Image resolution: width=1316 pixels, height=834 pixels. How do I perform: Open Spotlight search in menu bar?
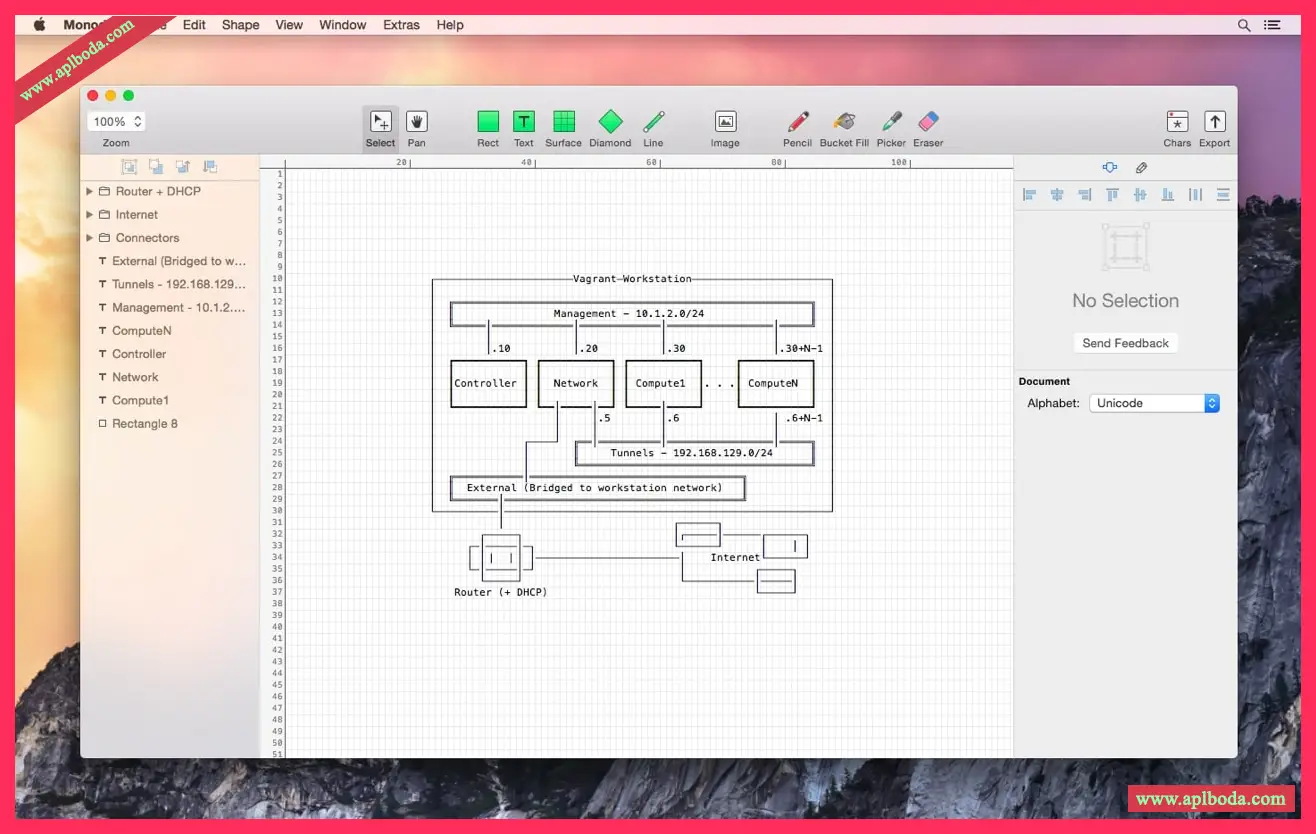[1244, 25]
